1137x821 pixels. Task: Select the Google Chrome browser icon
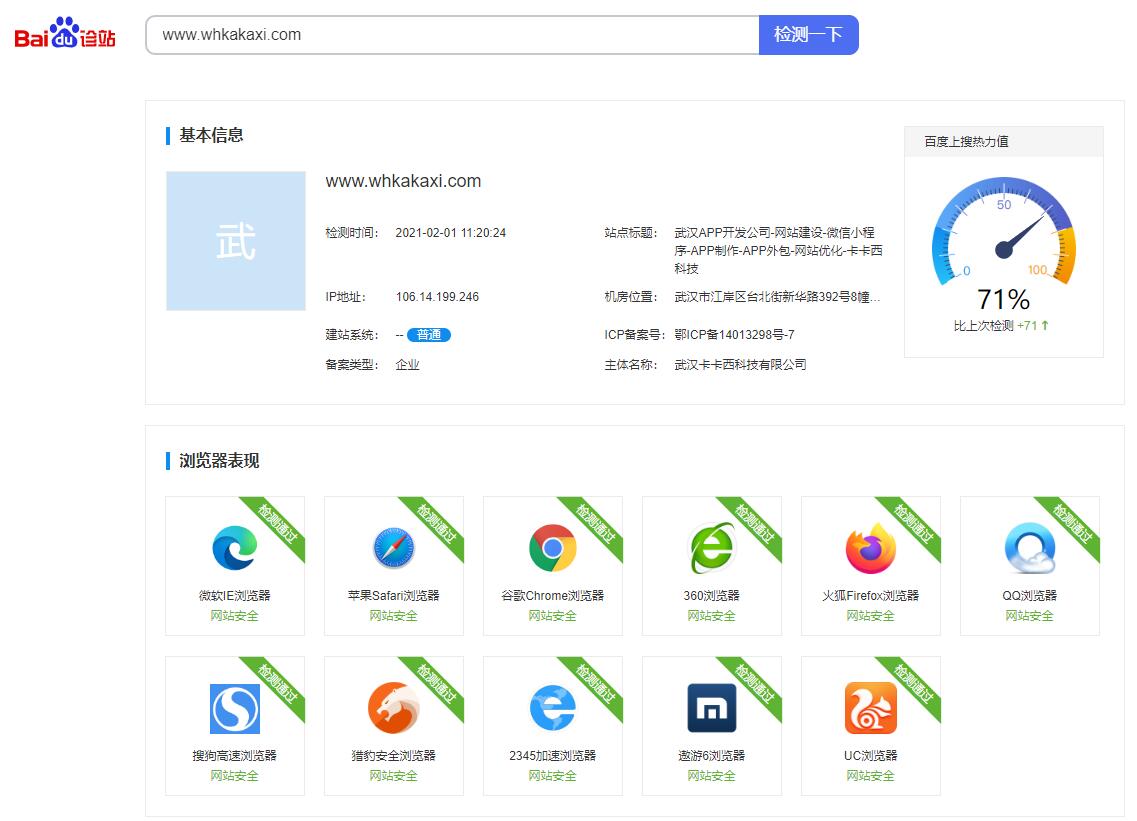(x=553, y=548)
